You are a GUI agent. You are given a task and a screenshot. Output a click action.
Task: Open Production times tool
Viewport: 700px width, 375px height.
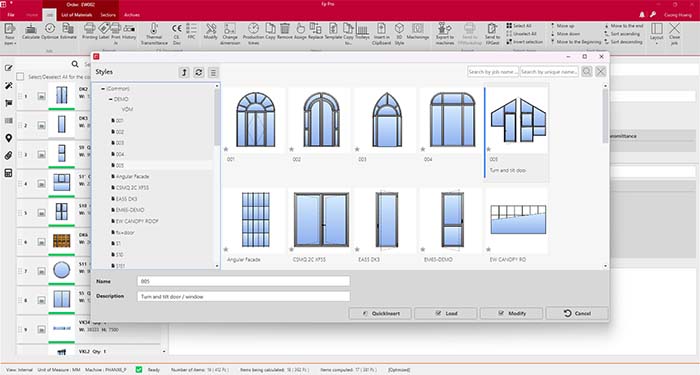click(x=253, y=34)
